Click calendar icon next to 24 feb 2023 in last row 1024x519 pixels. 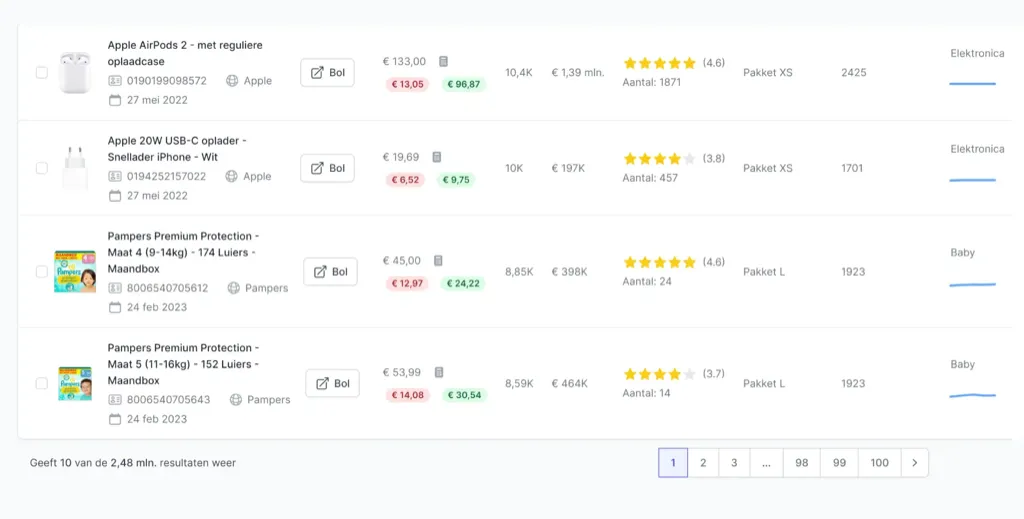(x=115, y=418)
